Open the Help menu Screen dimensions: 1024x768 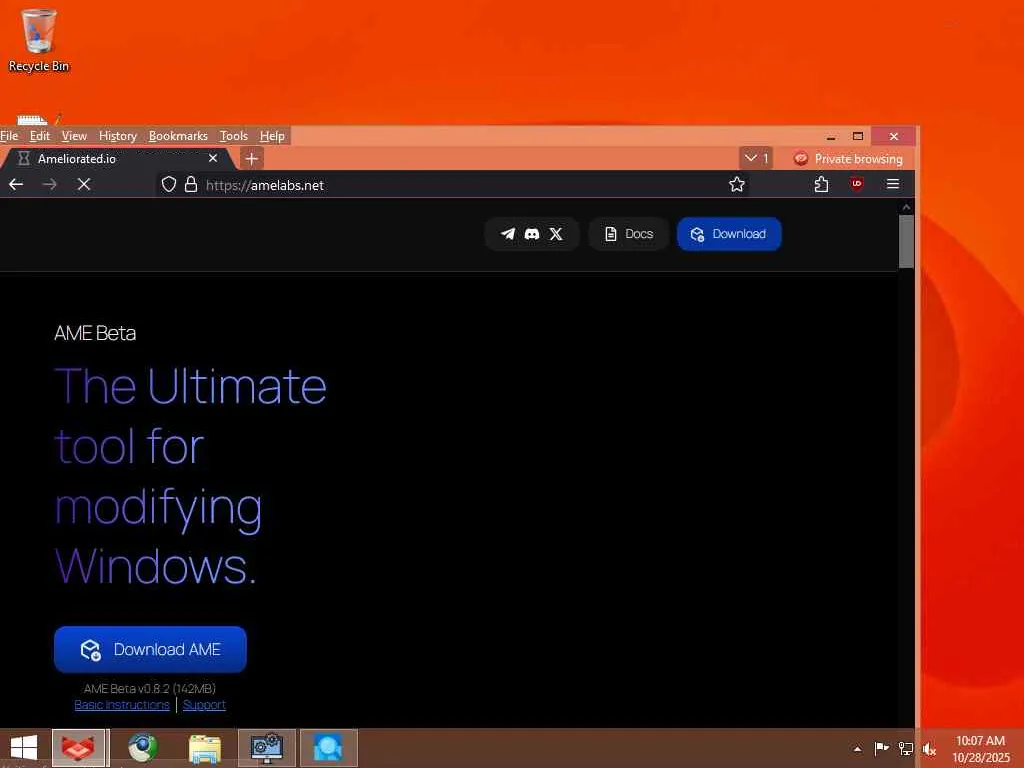click(272, 136)
